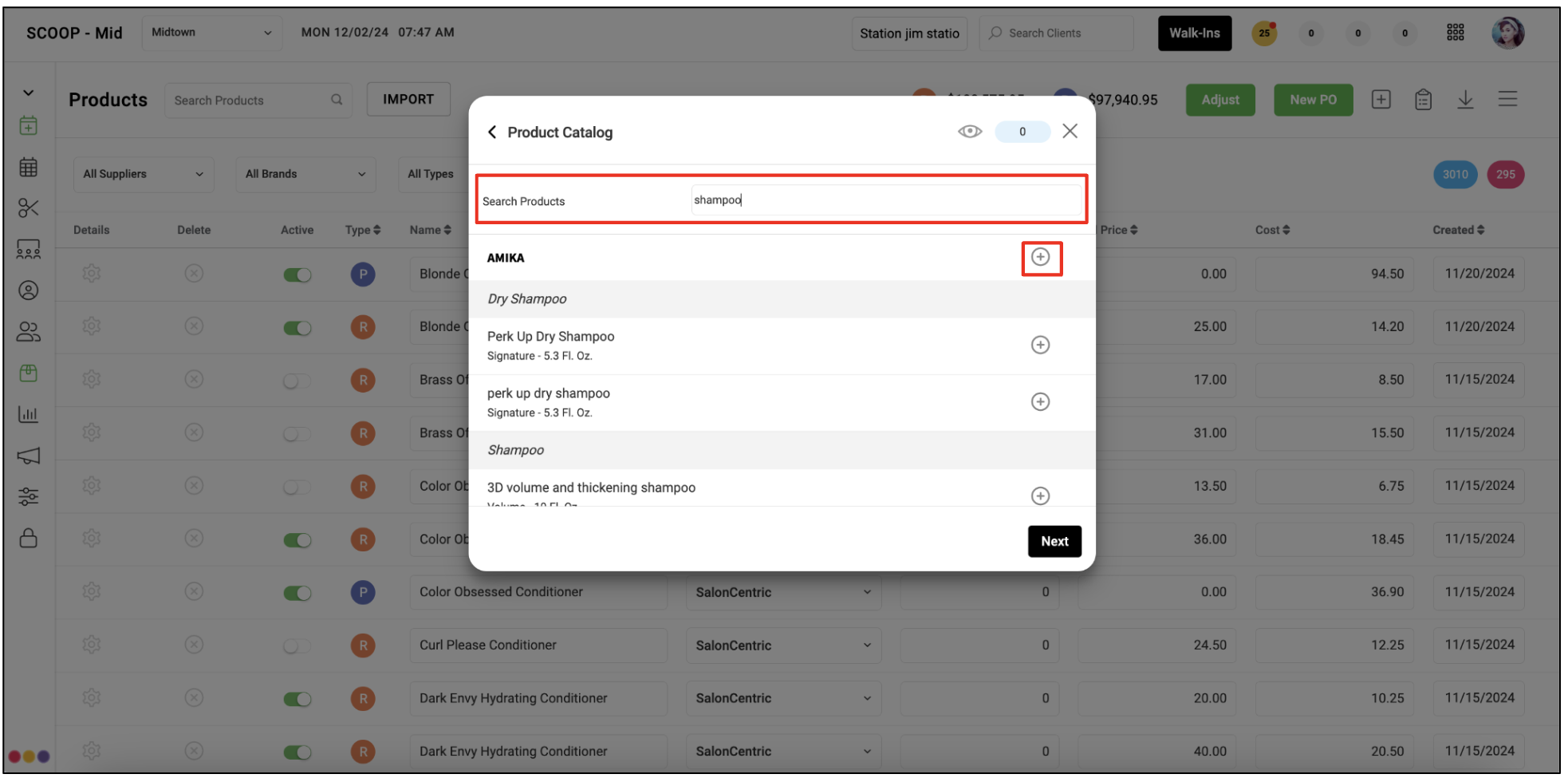Toggle active switch for Color Obsessed Conditioner
The height and width of the screenshot is (782, 1568).
click(x=297, y=593)
